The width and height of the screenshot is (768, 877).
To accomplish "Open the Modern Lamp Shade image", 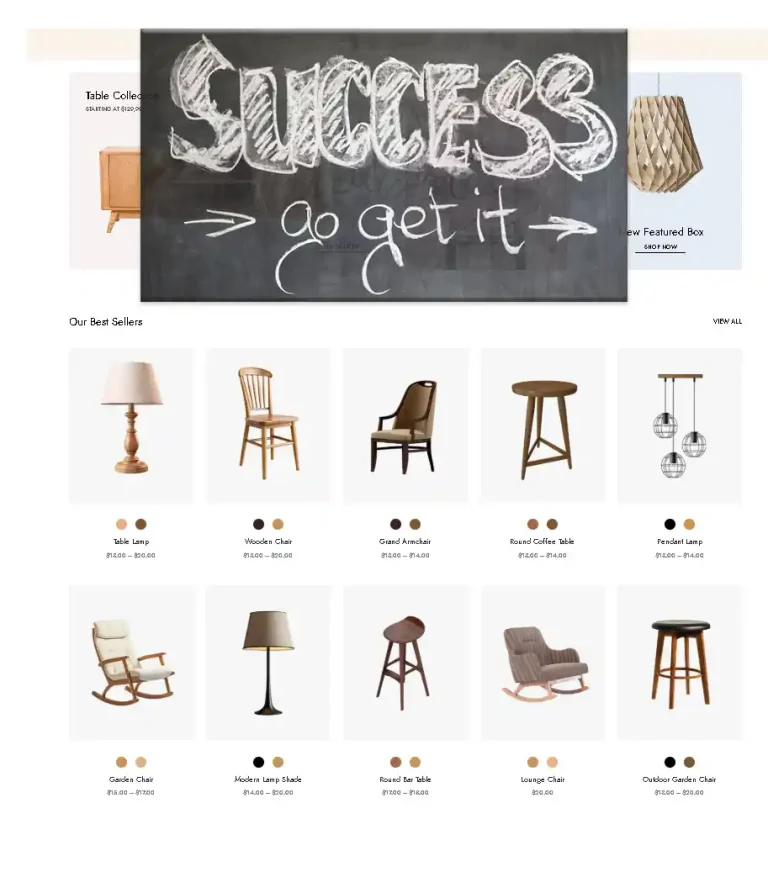I will 268,663.
